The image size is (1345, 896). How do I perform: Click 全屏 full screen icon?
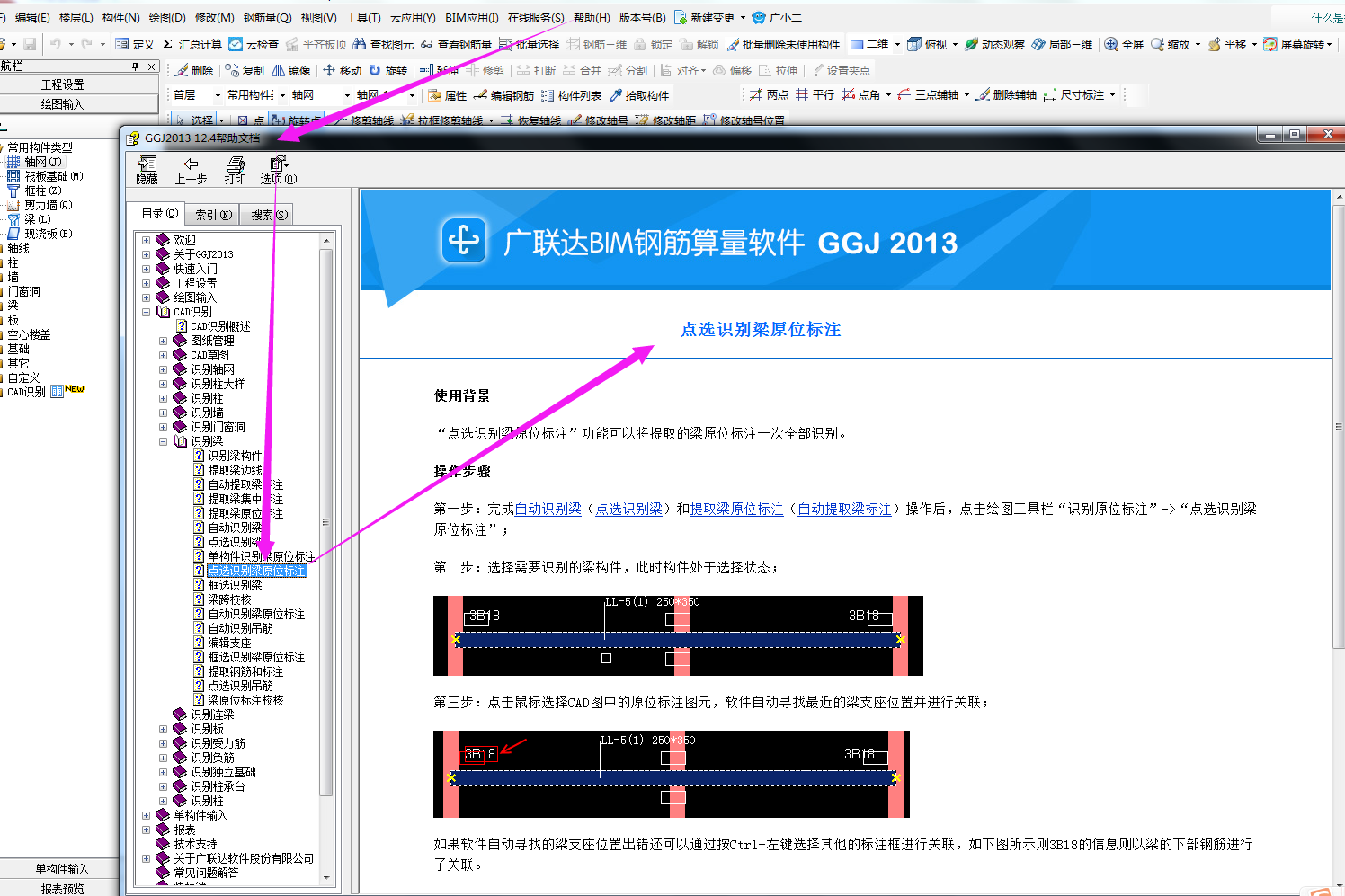pyautogui.click(x=1124, y=44)
